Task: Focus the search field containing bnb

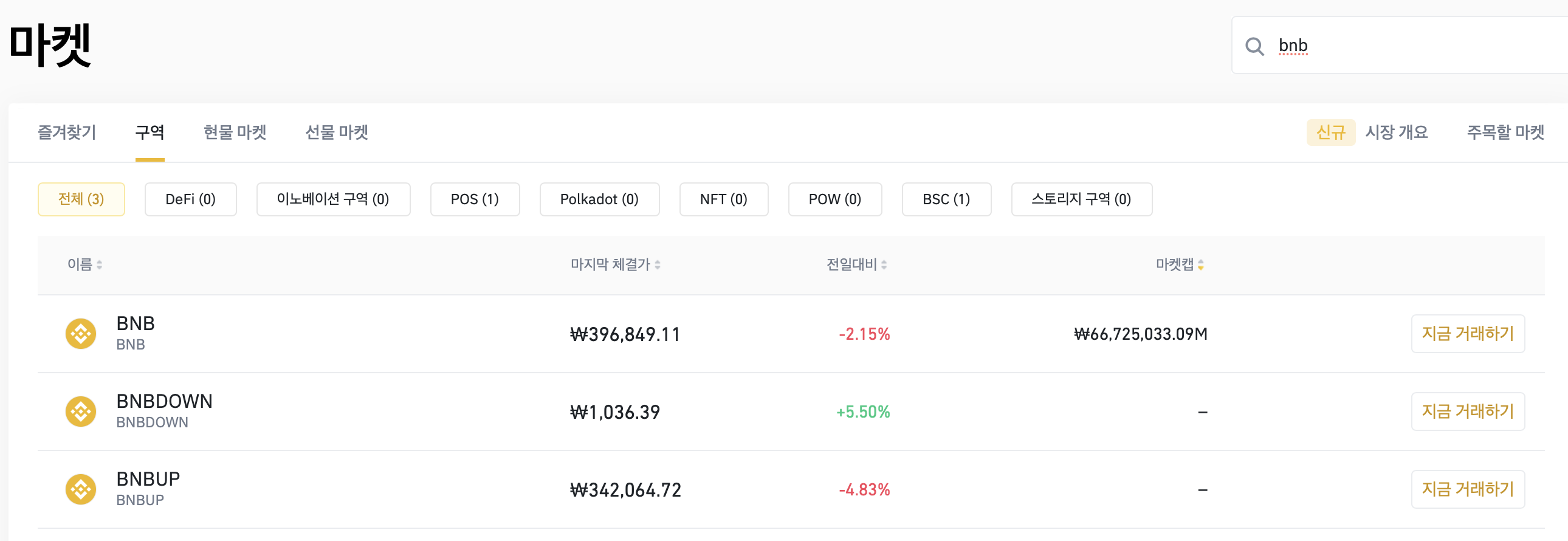Action: (x=1400, y=46)
